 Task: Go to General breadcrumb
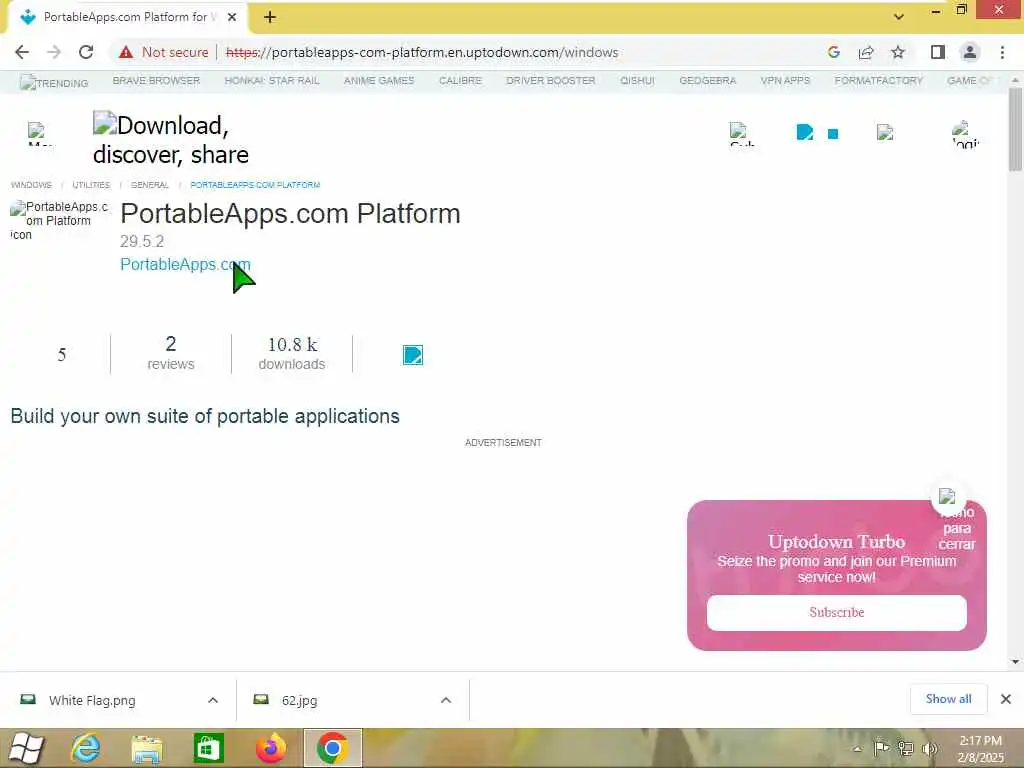coord(150,185)
